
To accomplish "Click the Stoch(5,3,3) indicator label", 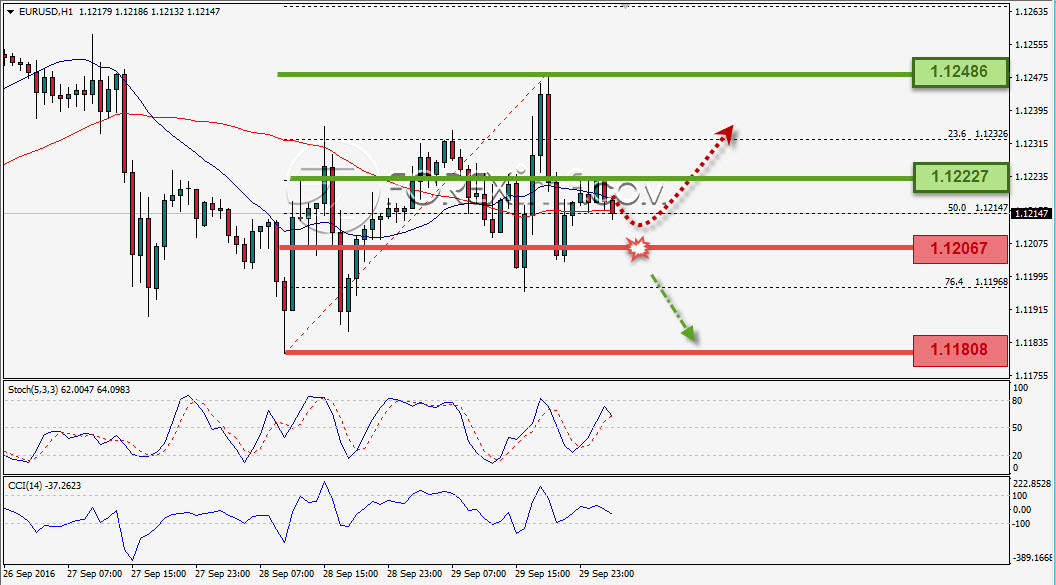I will pos(69,390).
